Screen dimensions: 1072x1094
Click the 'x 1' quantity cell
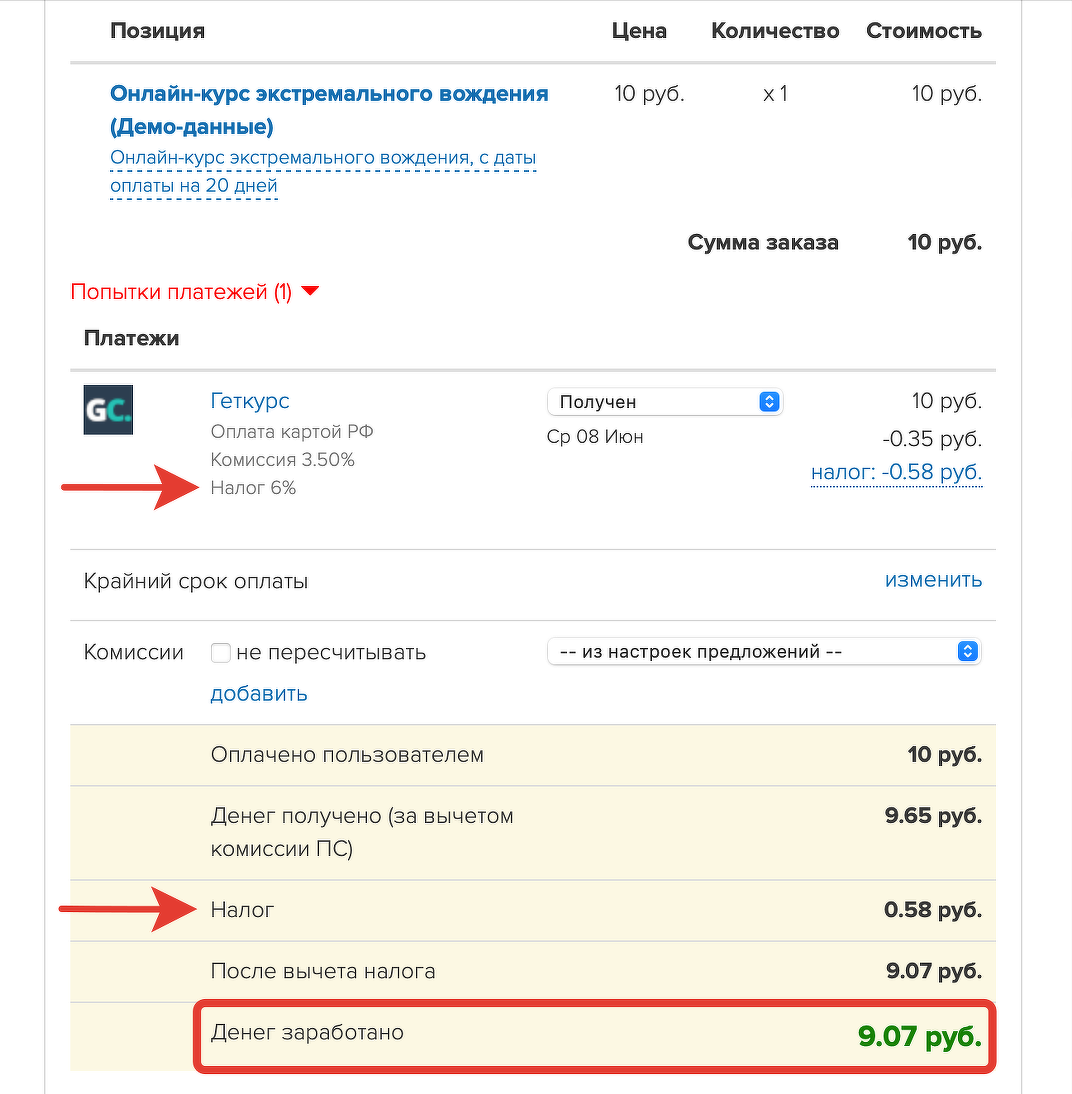(x=775, y=93)
